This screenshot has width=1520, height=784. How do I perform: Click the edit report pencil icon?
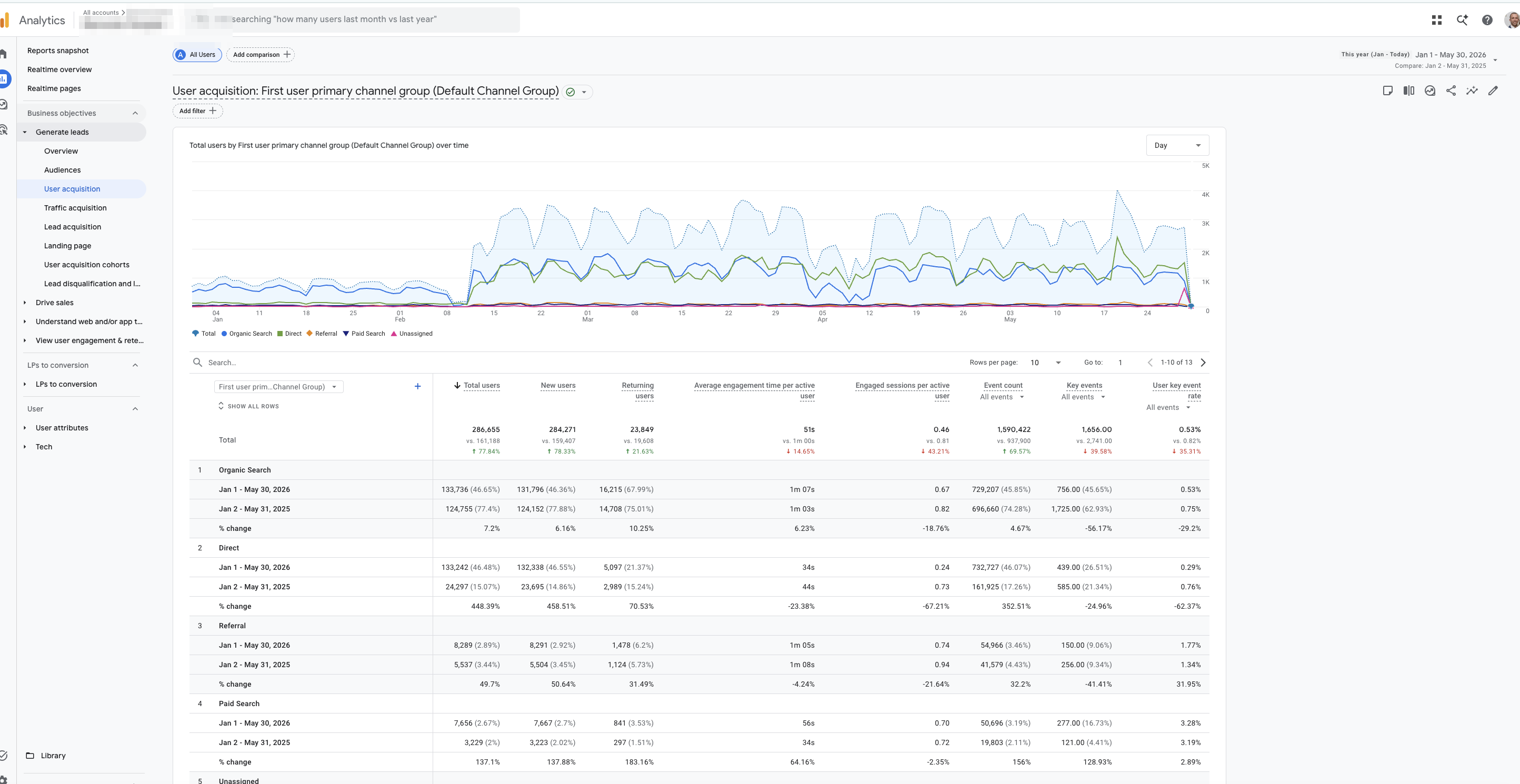tap(1493, 91)
